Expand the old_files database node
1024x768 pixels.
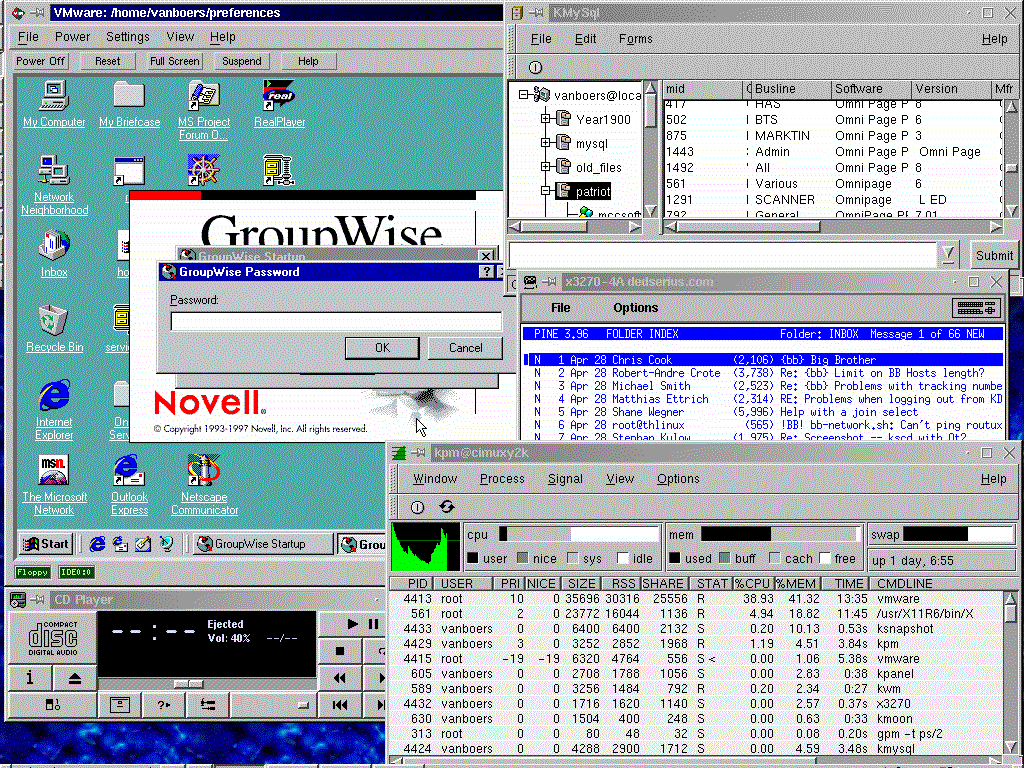tap(545, 167)
